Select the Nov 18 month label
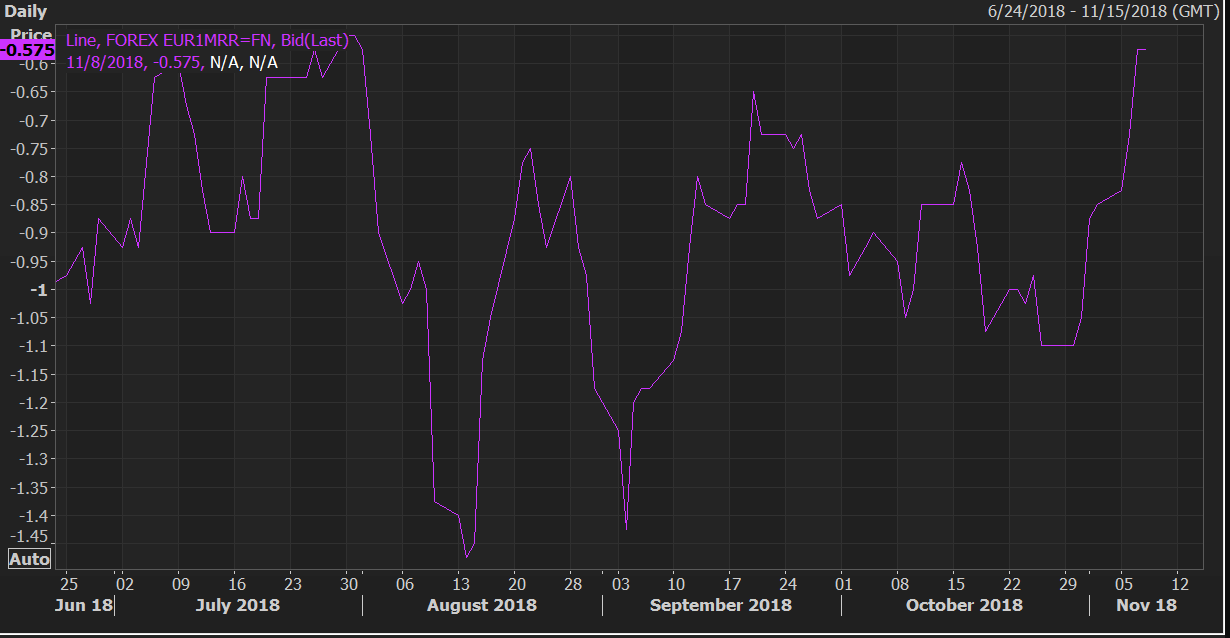Image resolution: width=1230 pixels, height=638 pixels. 1147,605
